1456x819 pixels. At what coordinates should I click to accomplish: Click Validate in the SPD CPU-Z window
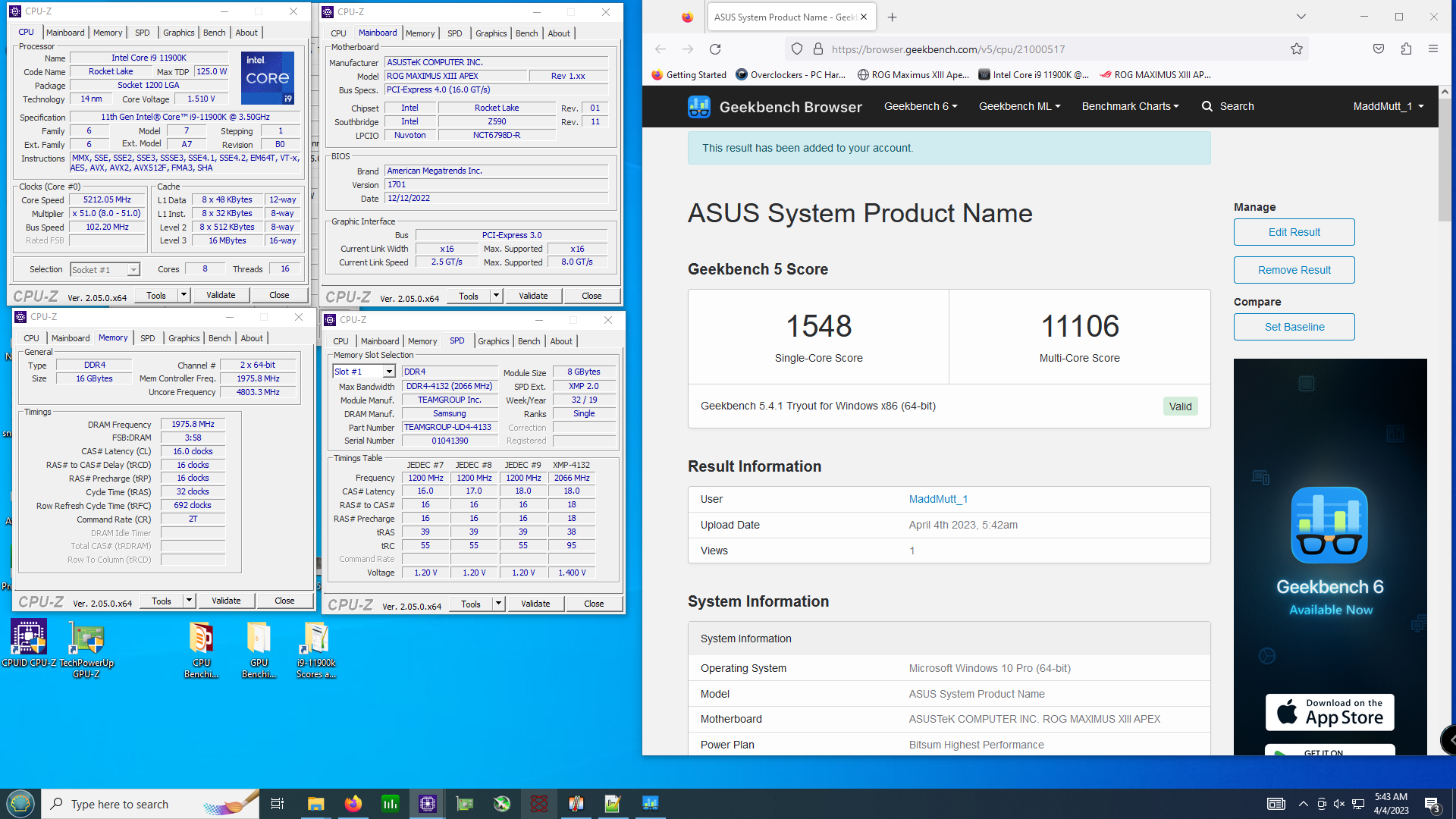point(535,604)
